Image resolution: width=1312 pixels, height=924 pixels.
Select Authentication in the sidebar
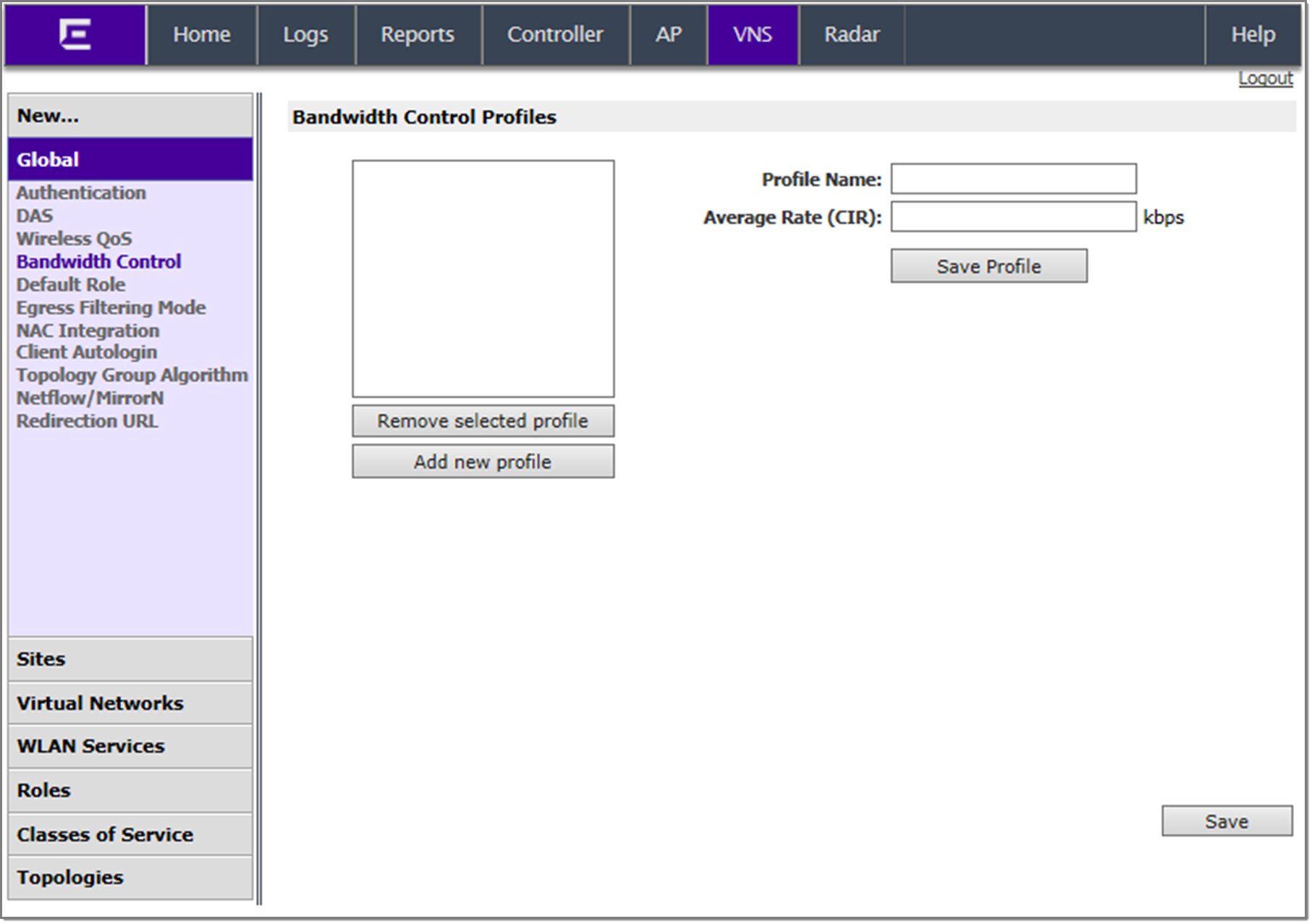tap(82, 192)
